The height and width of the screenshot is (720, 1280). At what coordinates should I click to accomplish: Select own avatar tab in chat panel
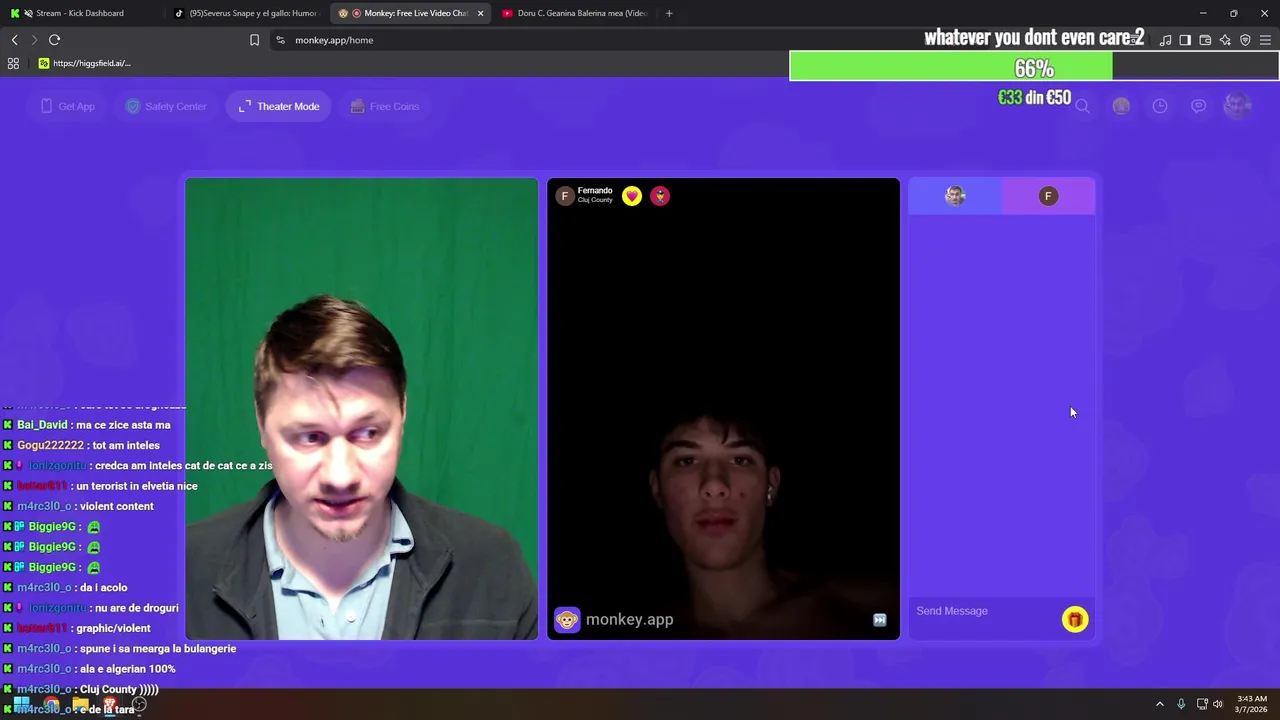955,196
